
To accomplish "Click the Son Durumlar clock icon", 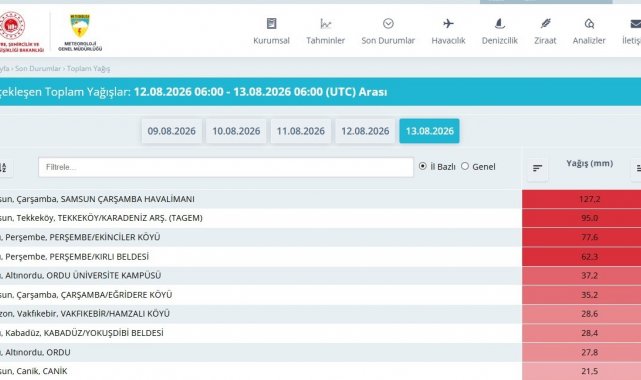I will tap(388, 23).
